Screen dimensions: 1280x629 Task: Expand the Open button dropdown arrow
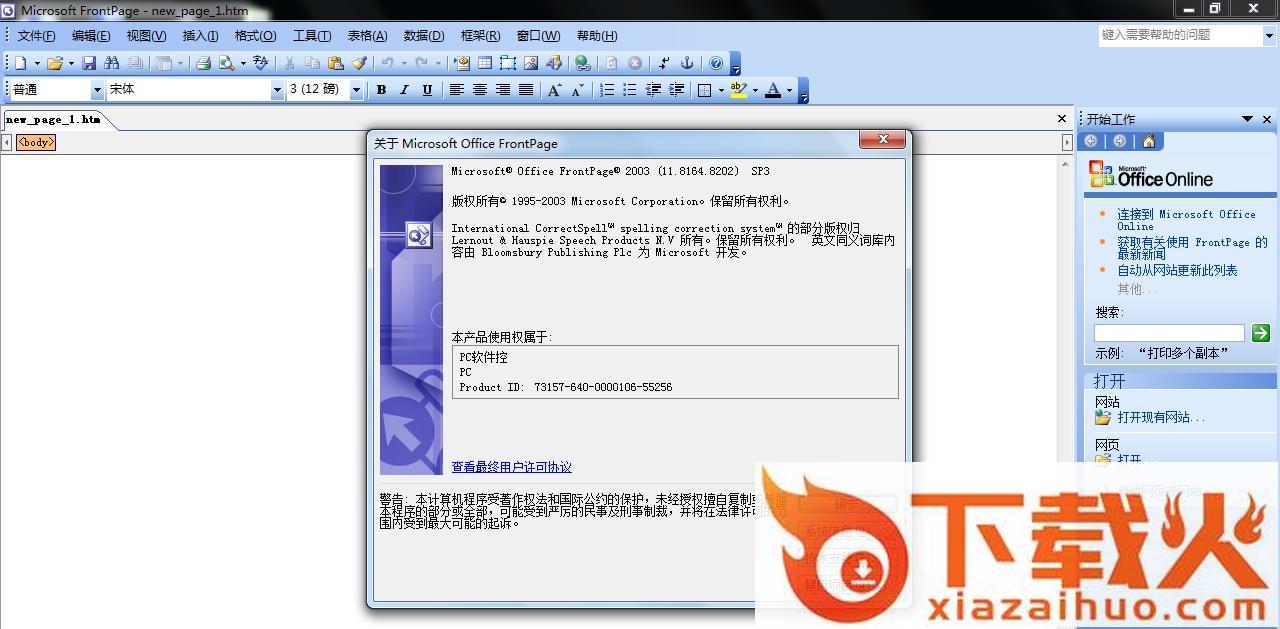pos(72,63)
